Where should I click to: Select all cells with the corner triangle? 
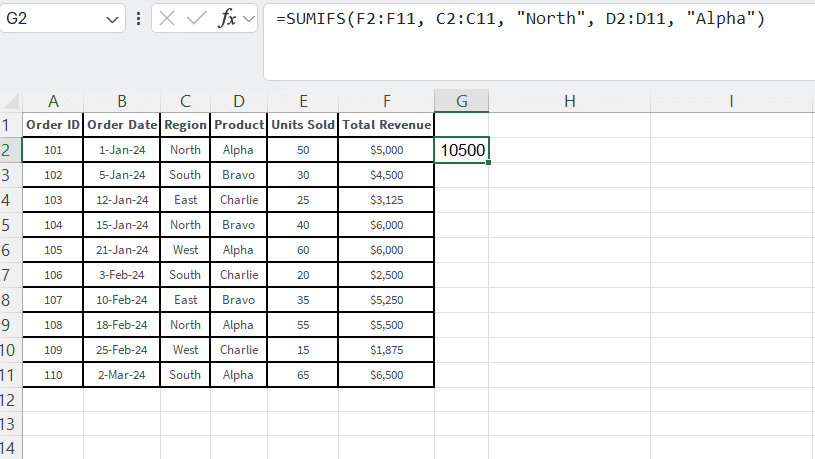tap(11, 101)
